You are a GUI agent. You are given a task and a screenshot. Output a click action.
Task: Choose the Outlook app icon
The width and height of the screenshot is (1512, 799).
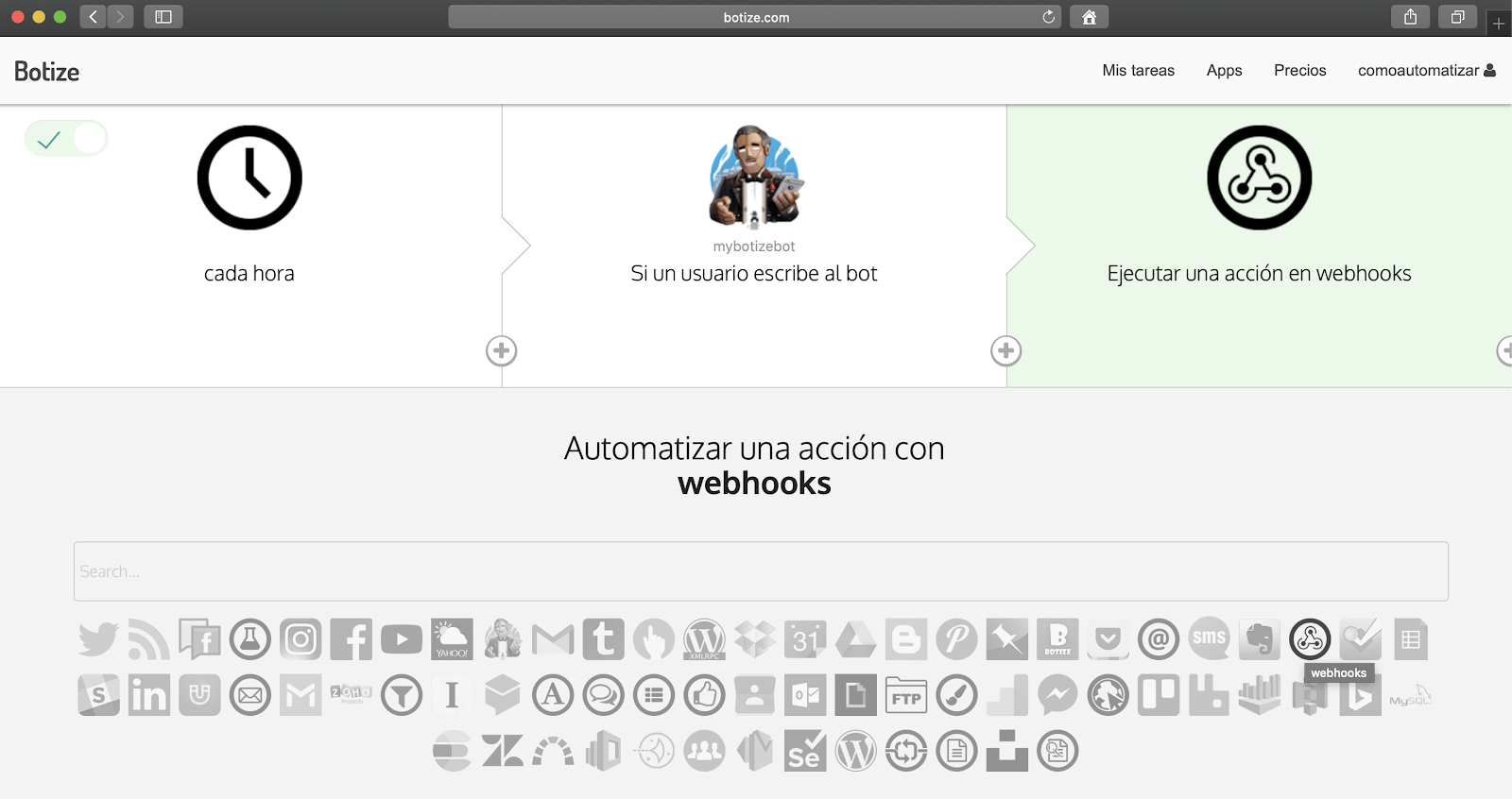click(x=805, y=695)
